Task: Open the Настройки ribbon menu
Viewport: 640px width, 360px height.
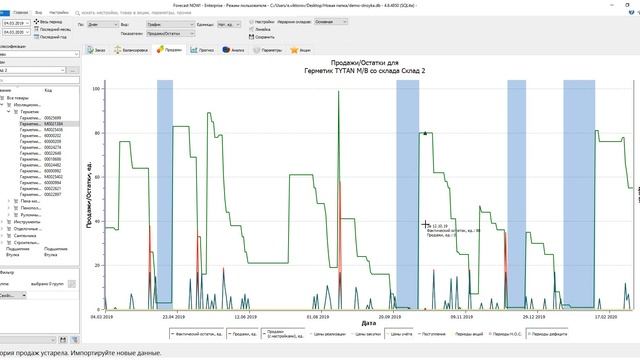Action: coord(59,13)
